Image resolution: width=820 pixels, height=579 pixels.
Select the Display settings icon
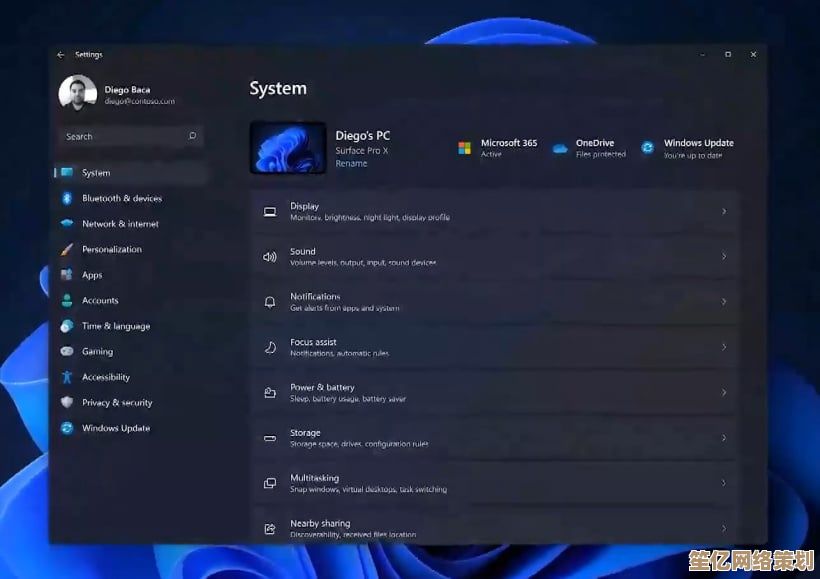click(270, 211)
